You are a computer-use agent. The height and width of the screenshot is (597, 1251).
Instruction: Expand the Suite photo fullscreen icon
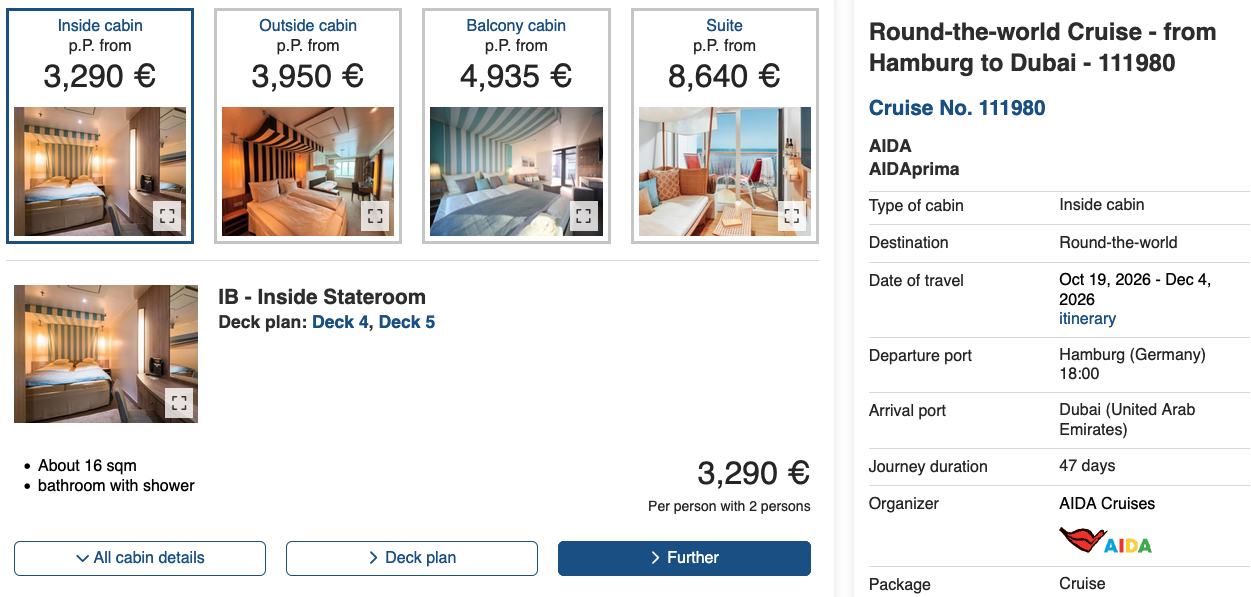(792, 216)
